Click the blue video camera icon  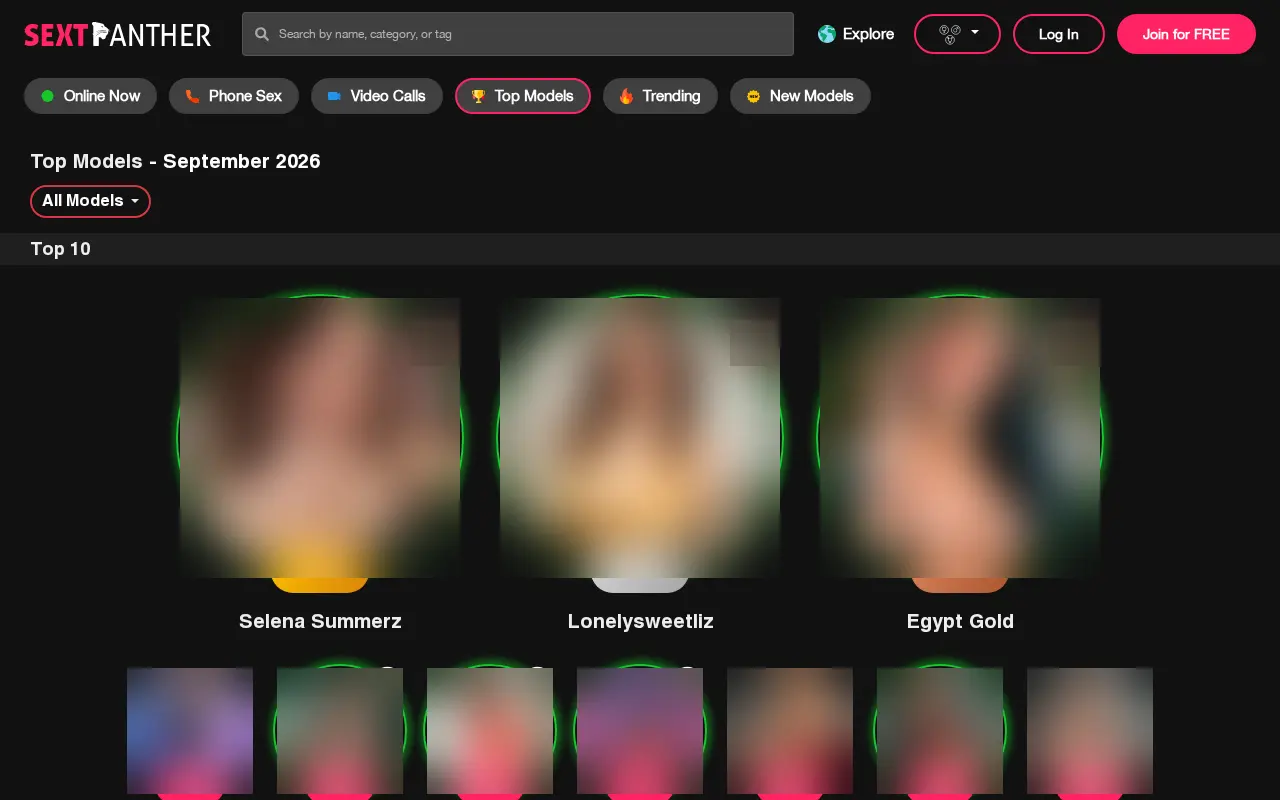pyautogui.click(x=334, y=96)
